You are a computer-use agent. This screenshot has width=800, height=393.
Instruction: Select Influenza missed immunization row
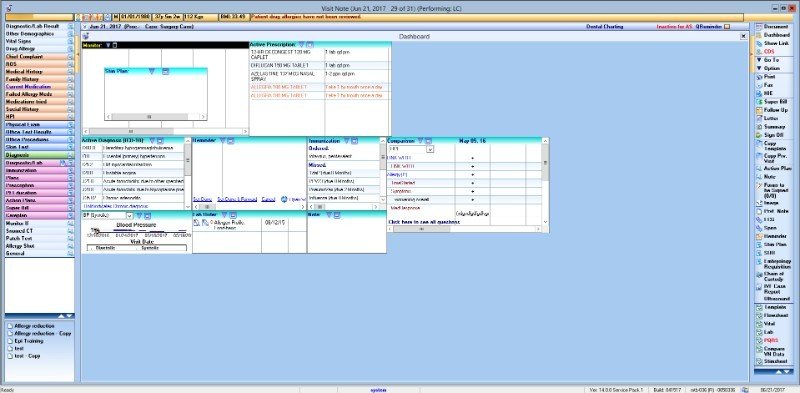(x=344, y=198)
